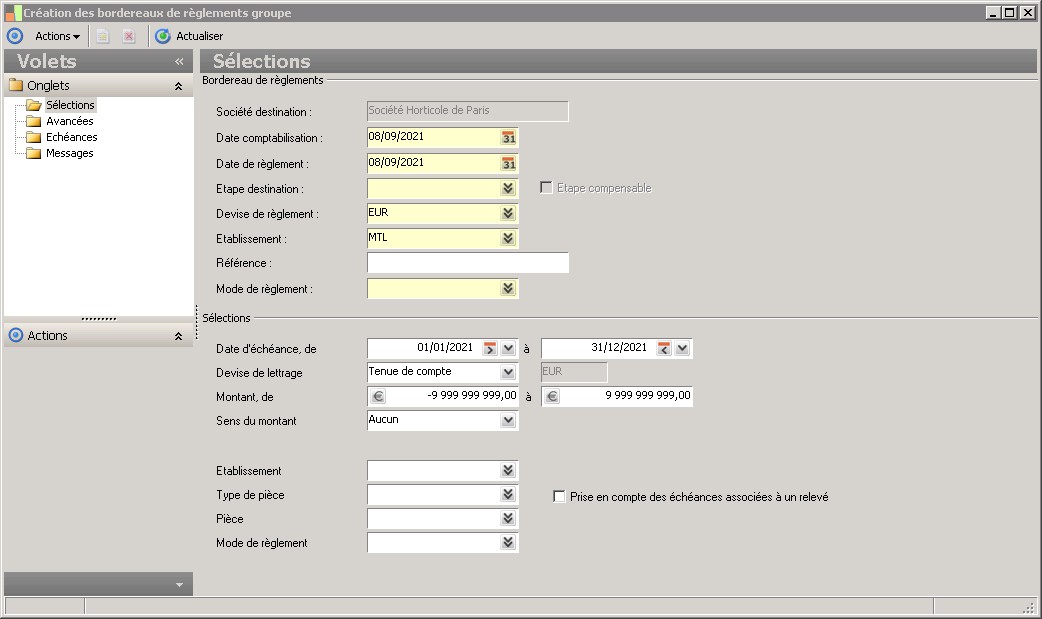Click the red arrow icon in start échéance date

[489, 348]
